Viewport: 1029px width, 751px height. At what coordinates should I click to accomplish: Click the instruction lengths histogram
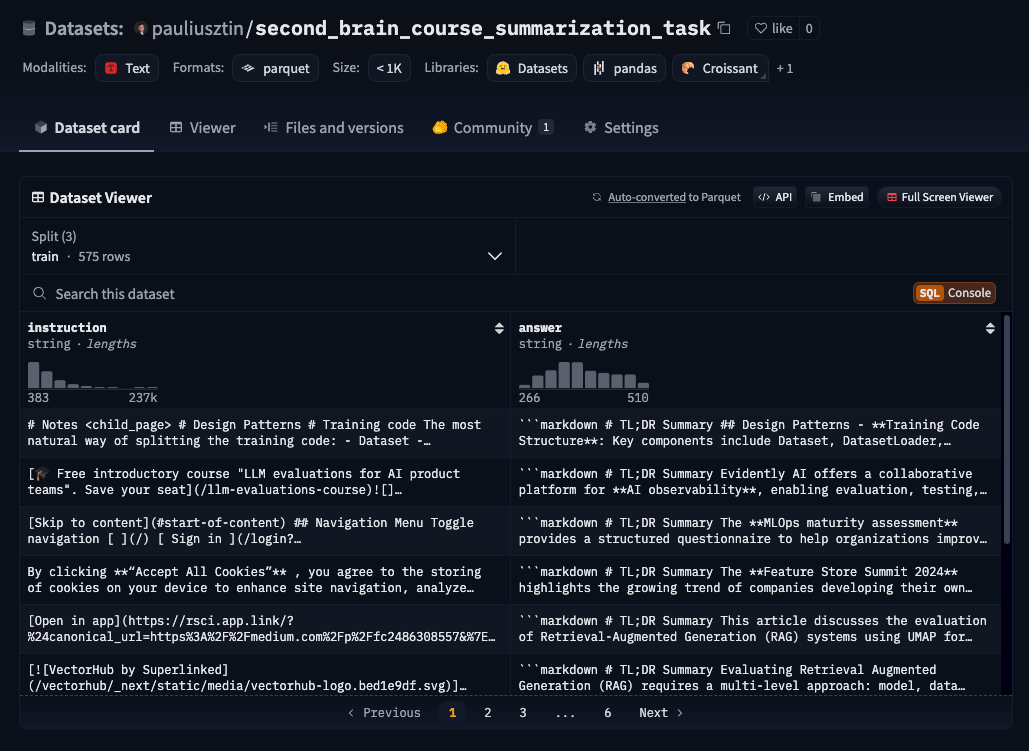coord(93,376)
